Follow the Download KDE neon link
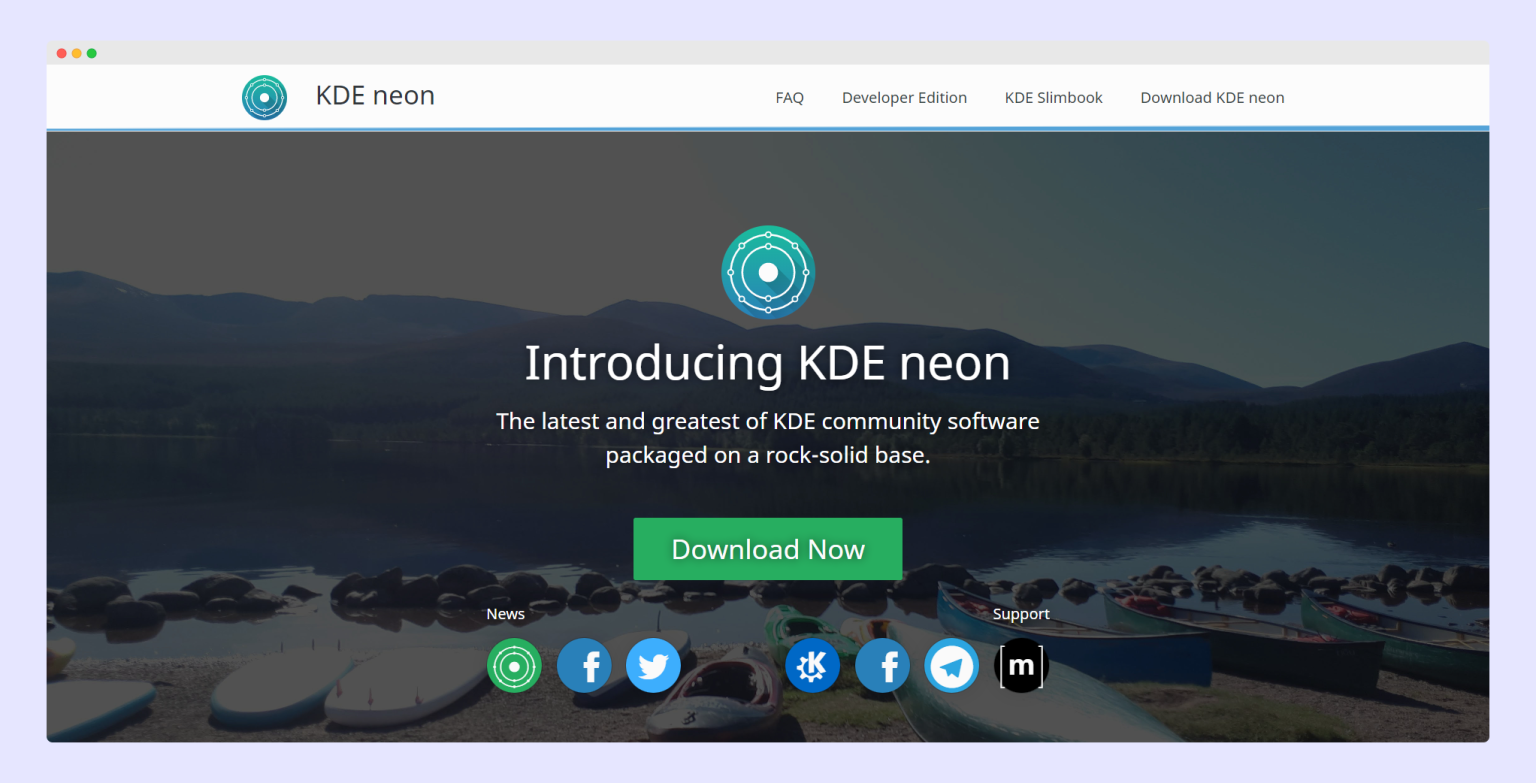Screen dimensions: 1536x783 tap(1212, 97)
